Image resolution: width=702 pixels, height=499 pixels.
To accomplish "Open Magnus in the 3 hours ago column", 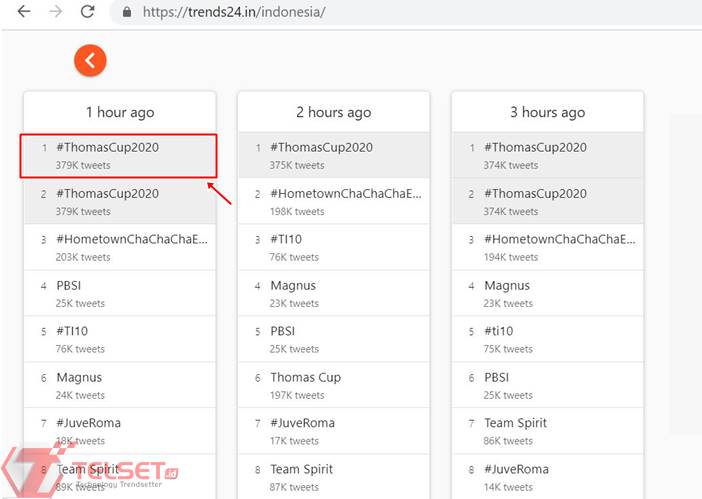I will pyautogui.click(x=507, y=286).
